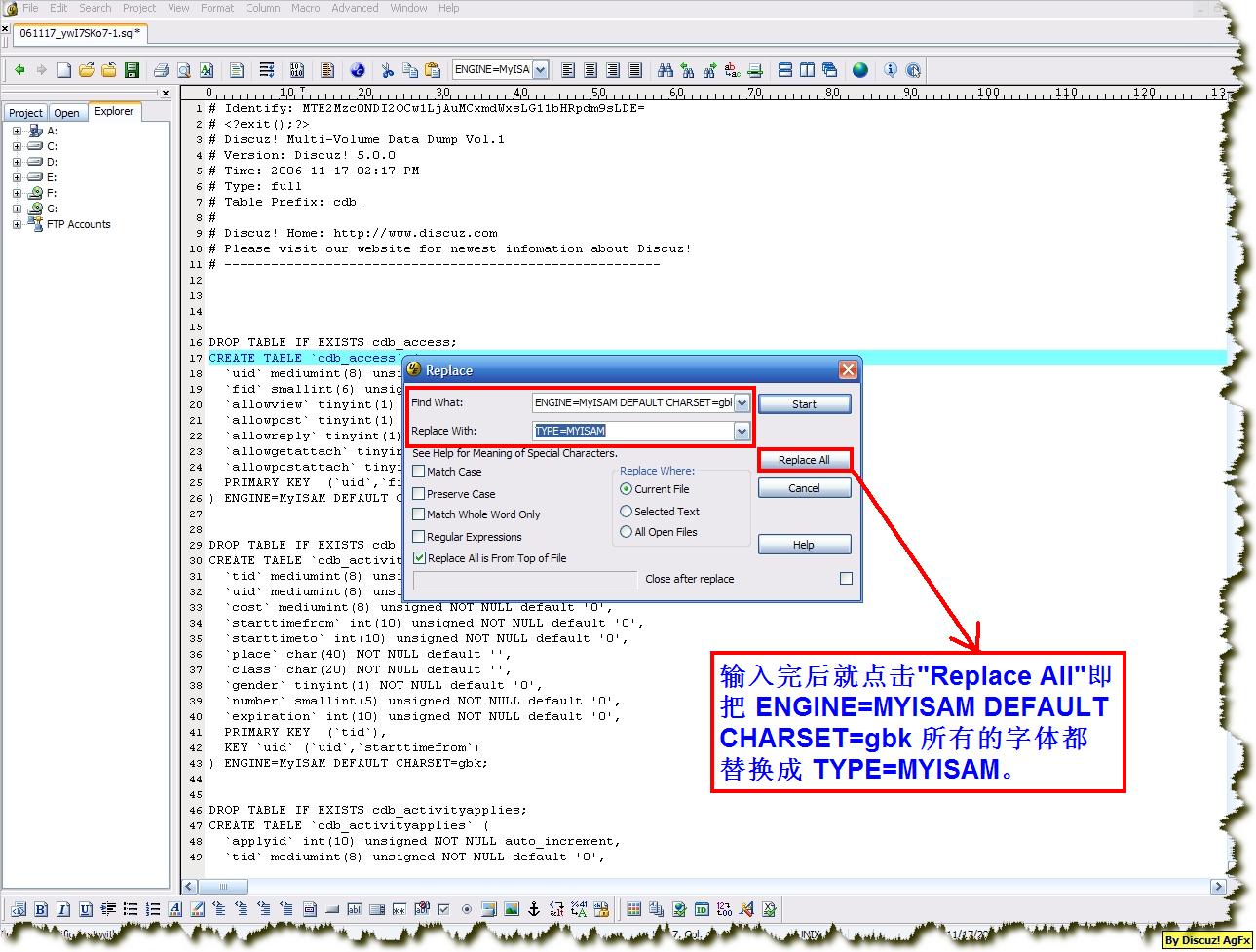Screen dimensions: 1256x952
Task: Enable the Regular Expressions checkbox
Action: coord(419,537)
